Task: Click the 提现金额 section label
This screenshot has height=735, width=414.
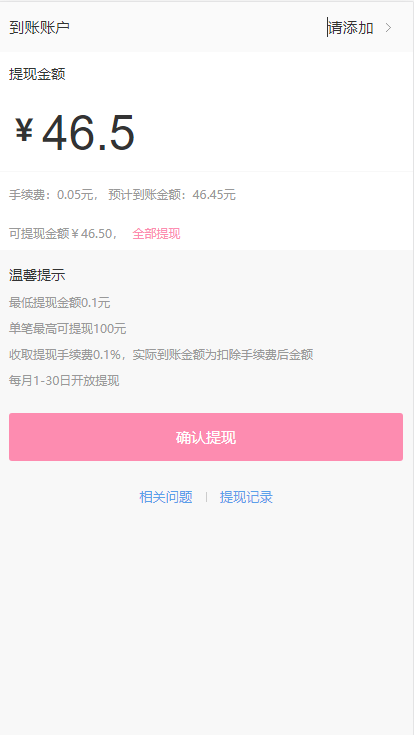Action: pos(37,74)
